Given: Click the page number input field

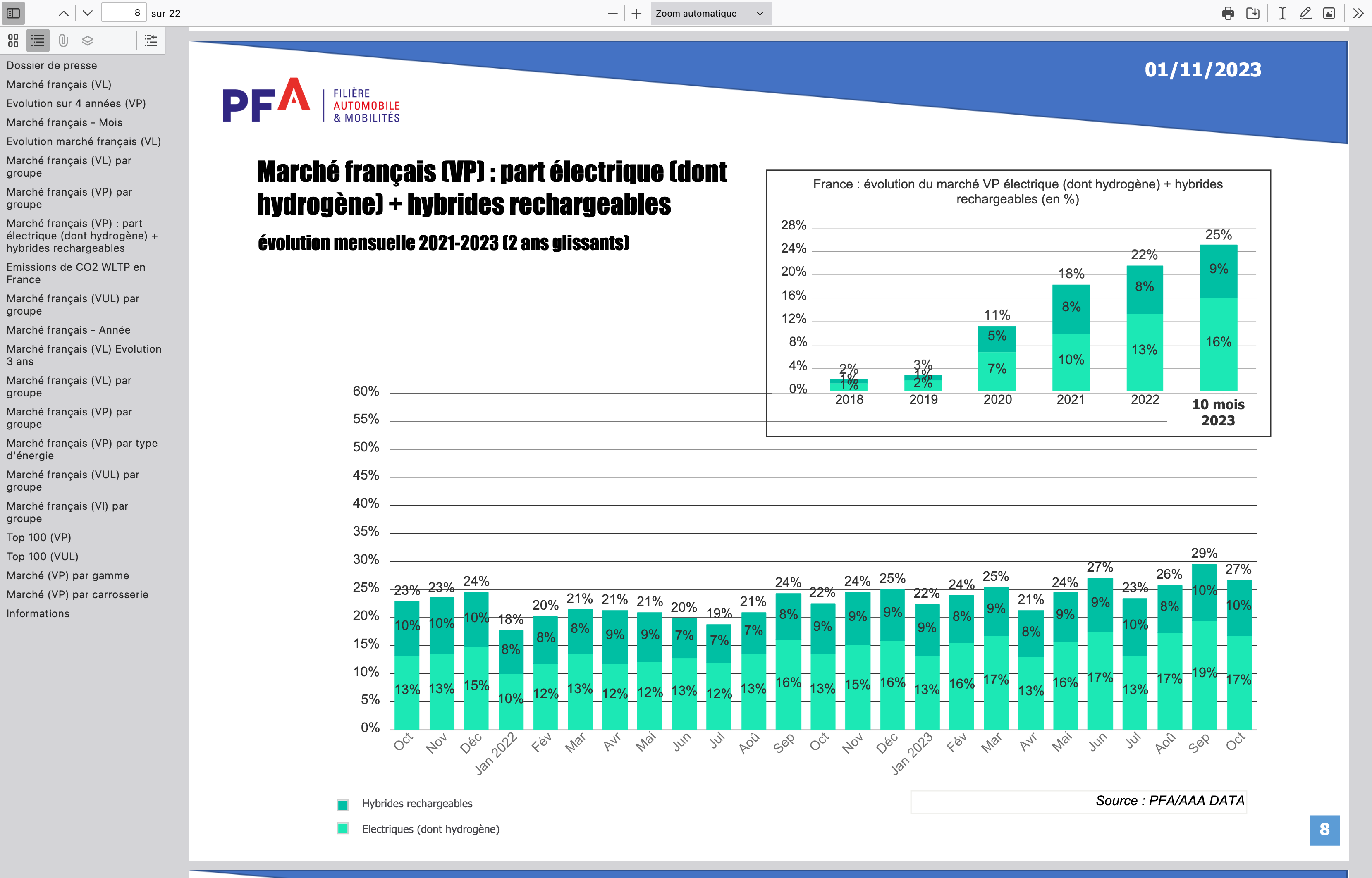Looking at the screenshot, I should pyautogui.click(x=124, y=13).
